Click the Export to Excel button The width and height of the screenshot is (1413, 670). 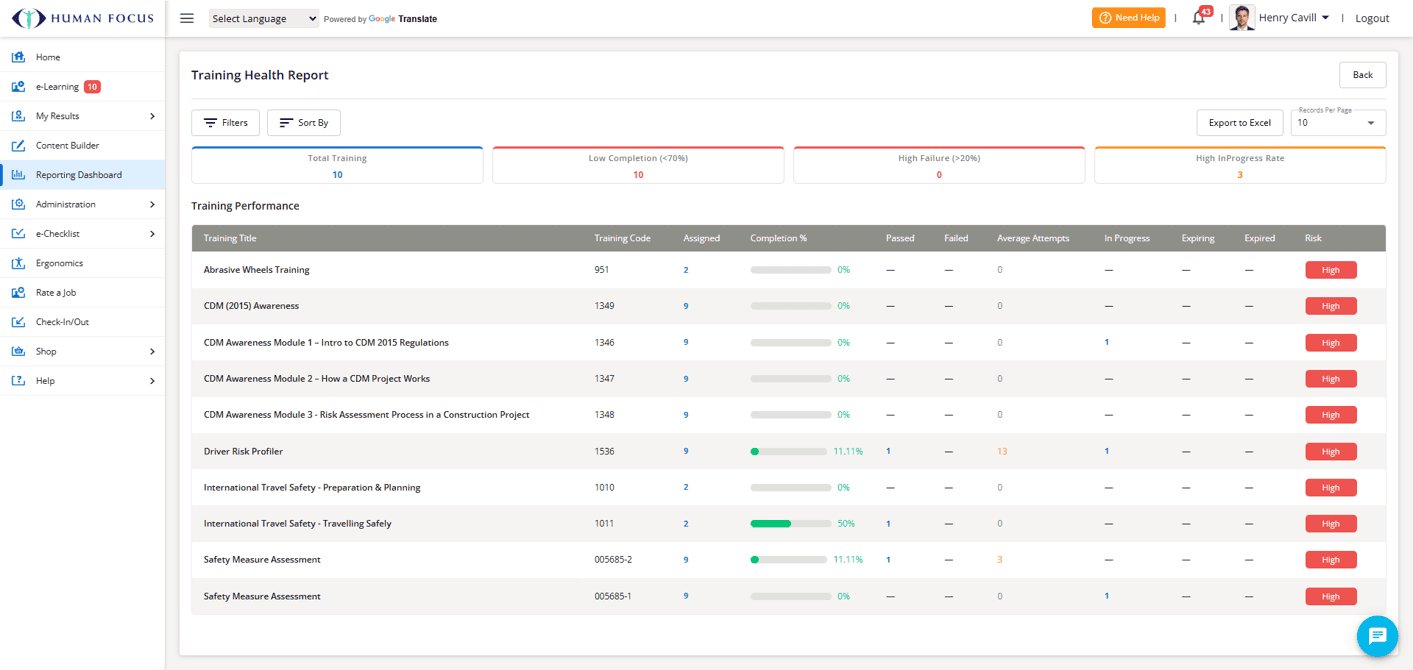point(1240,123)
